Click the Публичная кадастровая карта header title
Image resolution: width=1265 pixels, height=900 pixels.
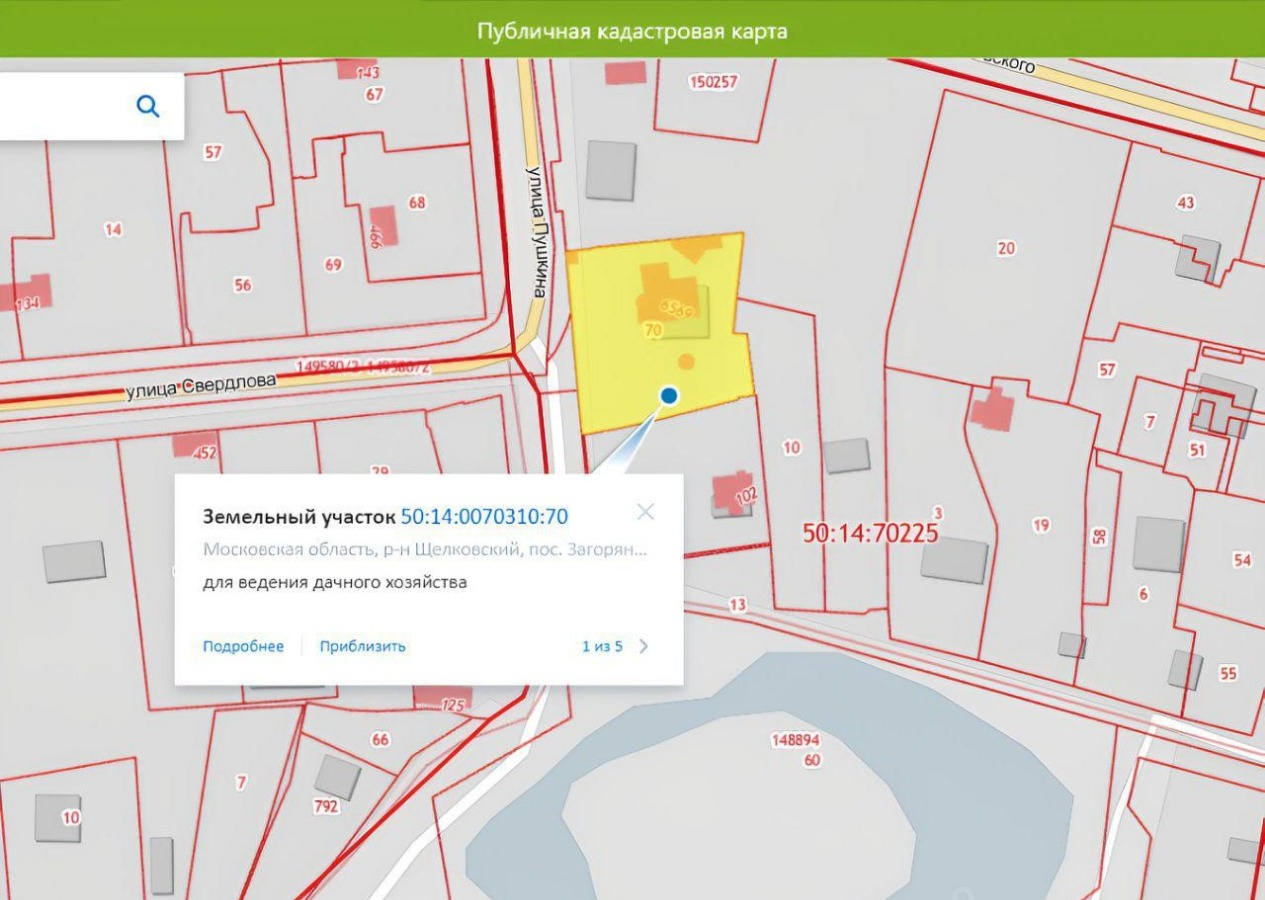(x=632, y=30)
